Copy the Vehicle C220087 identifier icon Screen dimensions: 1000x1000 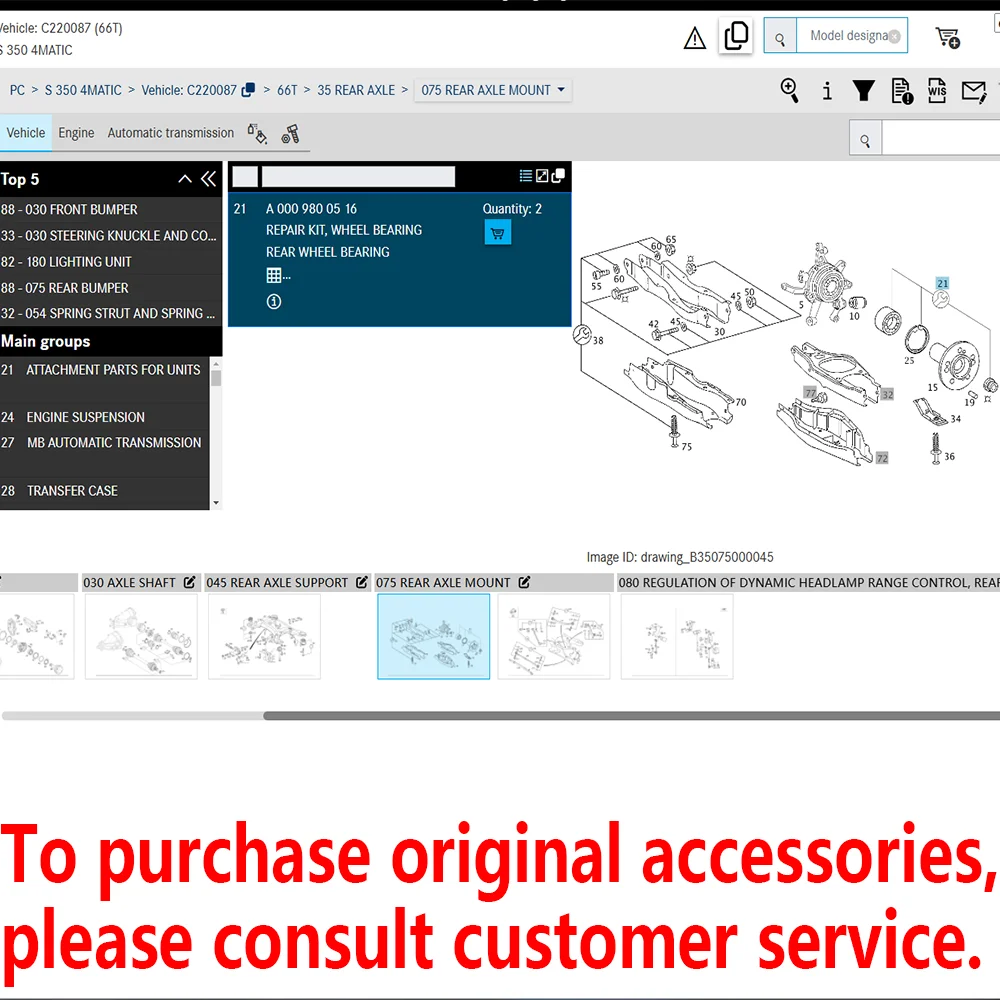coord(248,90)
